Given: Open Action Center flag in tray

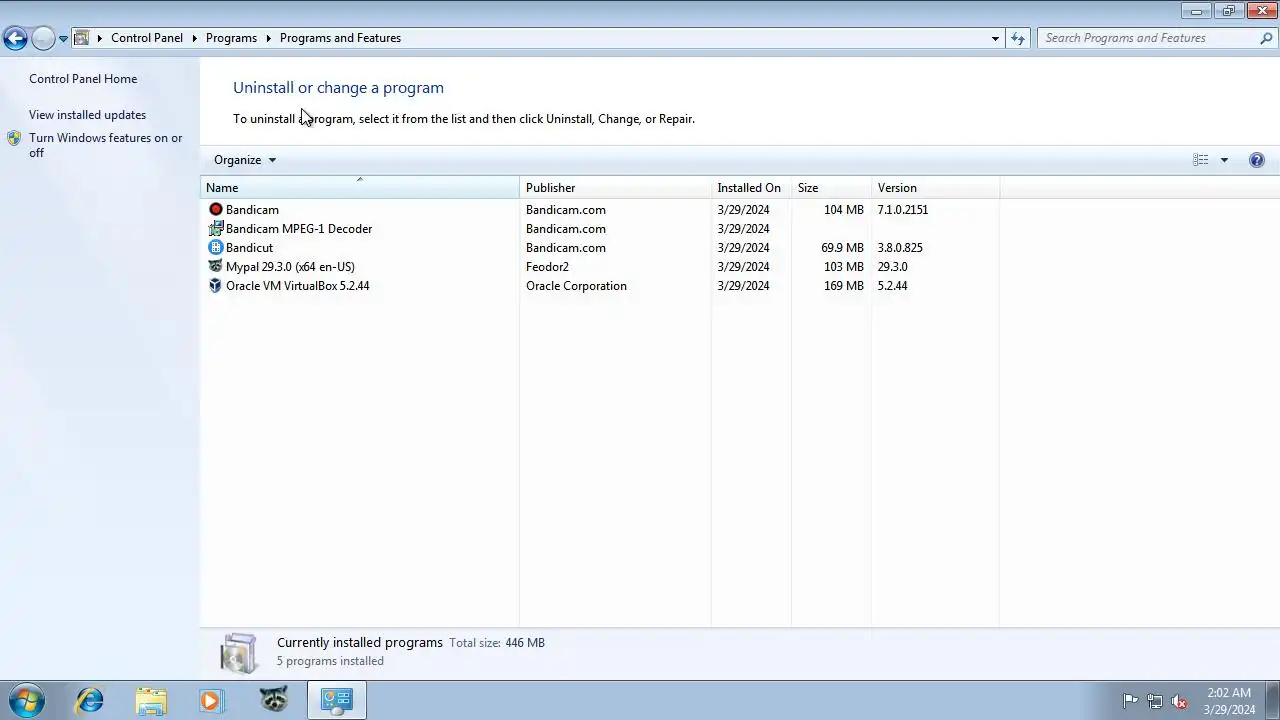Looking at the screenshot, I should (1130, 701).
